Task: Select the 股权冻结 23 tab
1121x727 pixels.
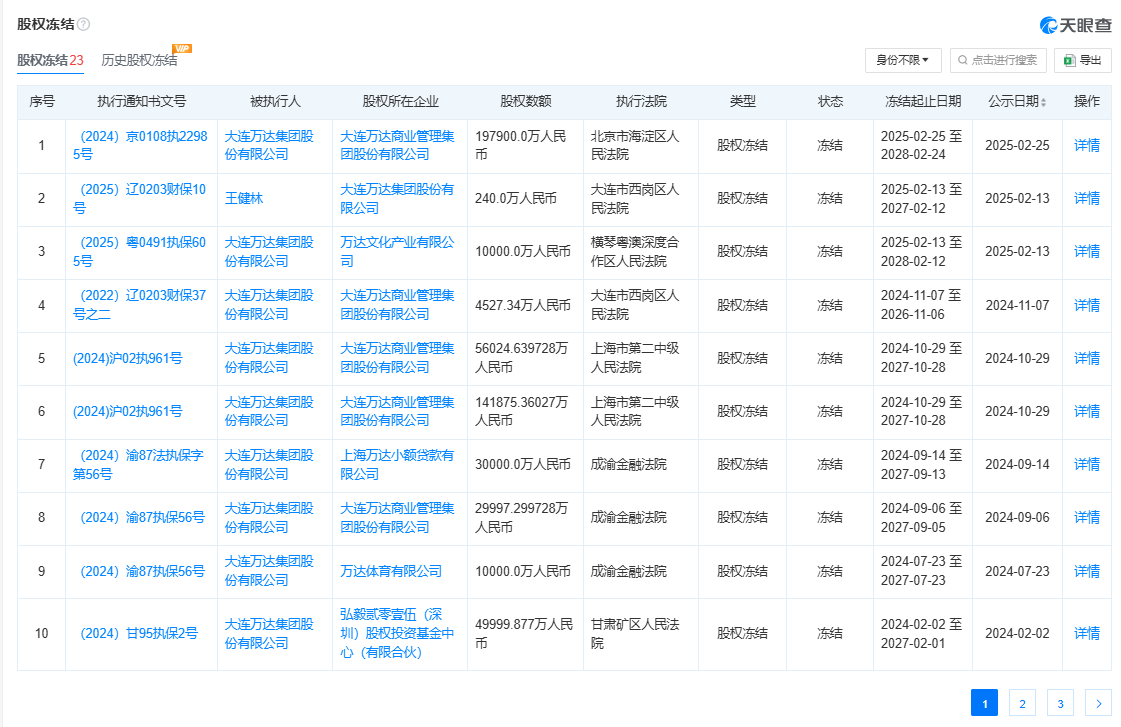Action: click(x=50, y=60)
